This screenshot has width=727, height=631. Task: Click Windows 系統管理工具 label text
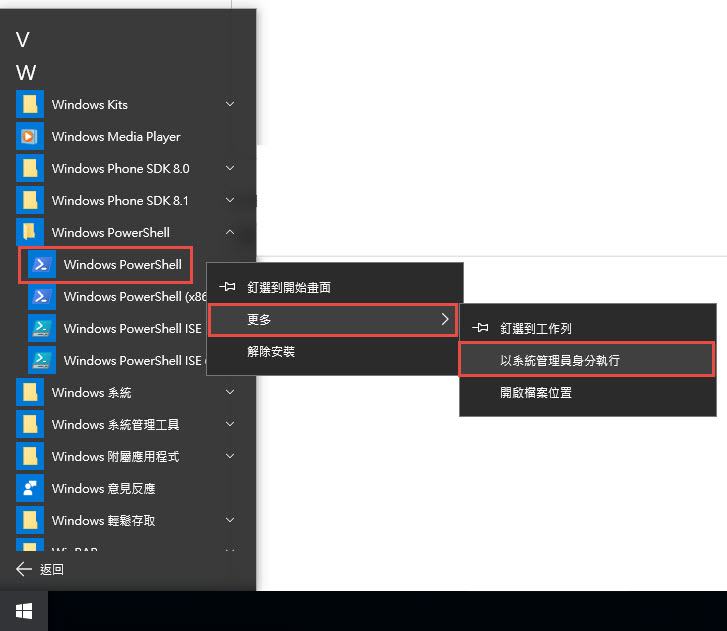pyautogui.click(x=115, y=425)
